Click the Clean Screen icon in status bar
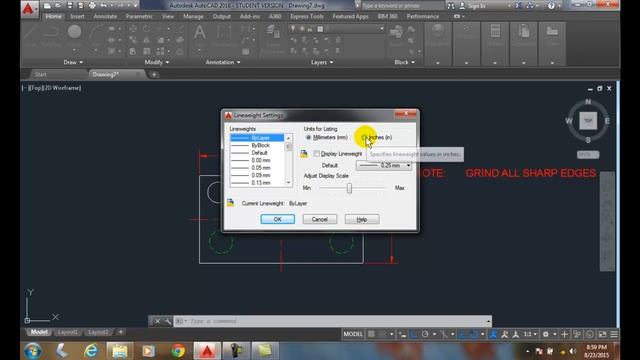 pos(602,334)
